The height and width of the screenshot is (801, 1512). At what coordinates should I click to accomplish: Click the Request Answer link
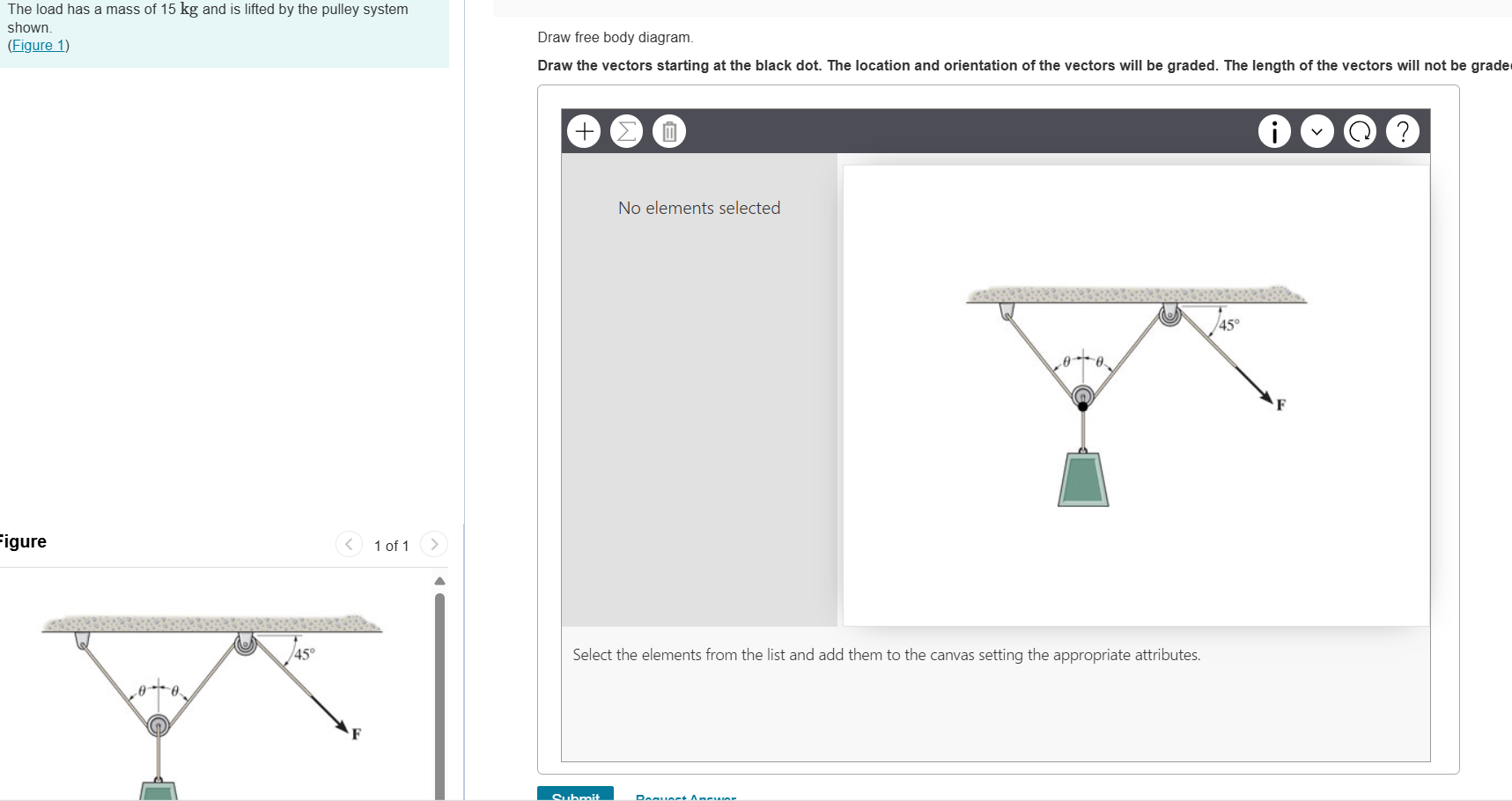pyautogui.click(x=685, y=795)
